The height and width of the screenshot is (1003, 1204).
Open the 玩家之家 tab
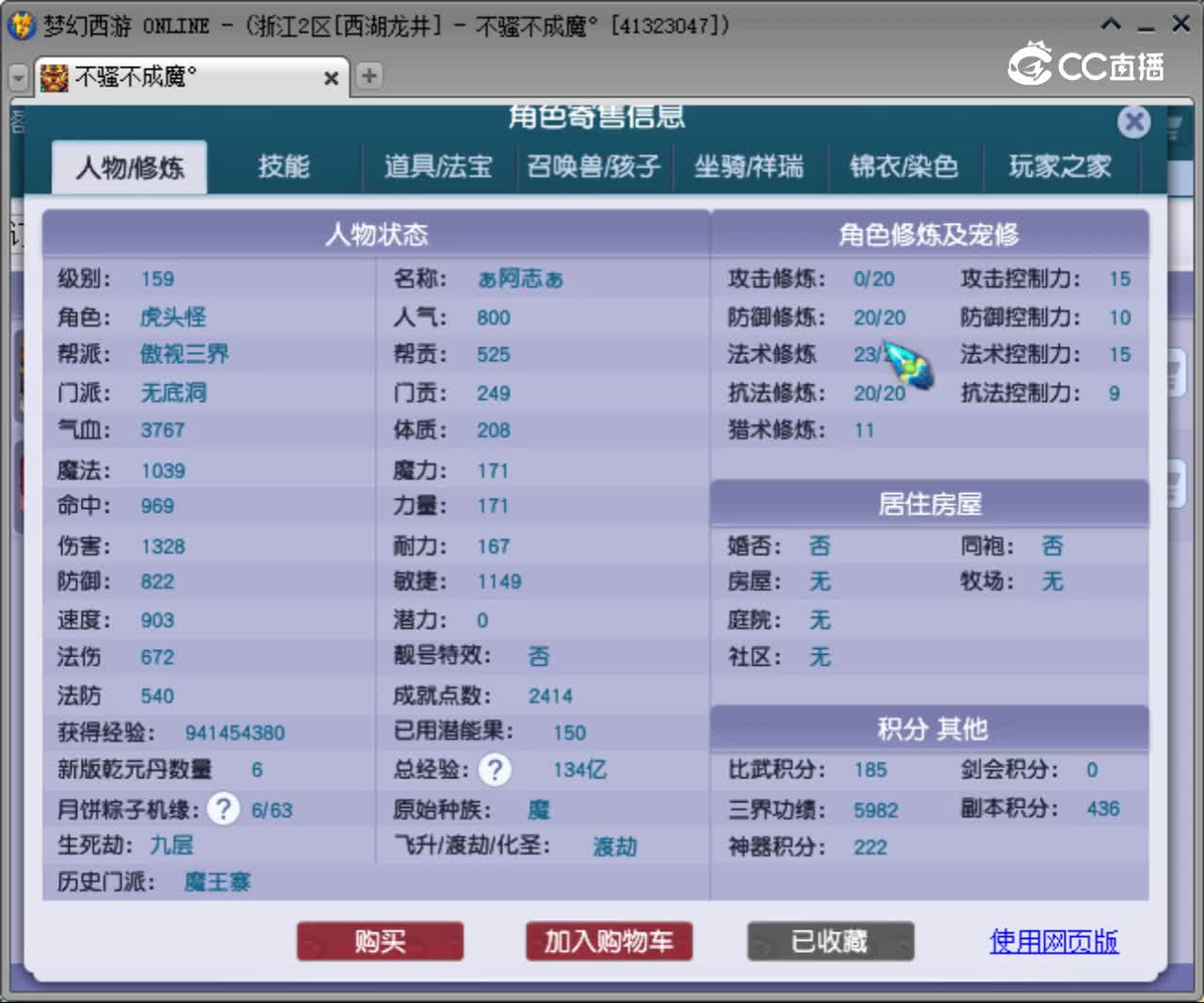click(1060, 167)
